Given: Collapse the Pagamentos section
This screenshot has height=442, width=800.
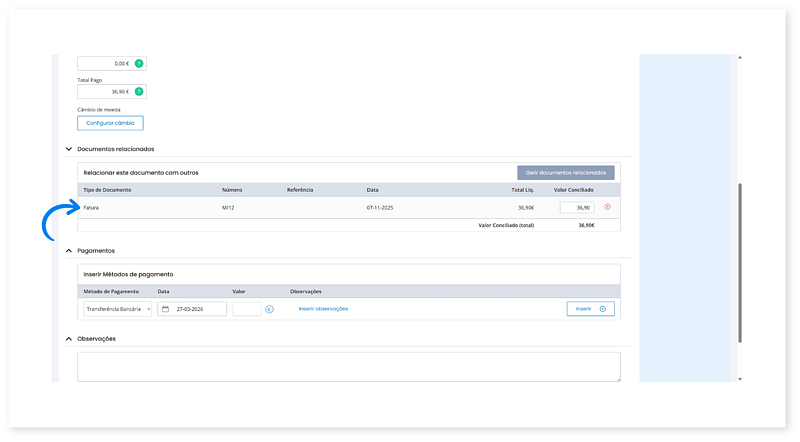Looking at the screenshot, I should click(x=69, y=251).
